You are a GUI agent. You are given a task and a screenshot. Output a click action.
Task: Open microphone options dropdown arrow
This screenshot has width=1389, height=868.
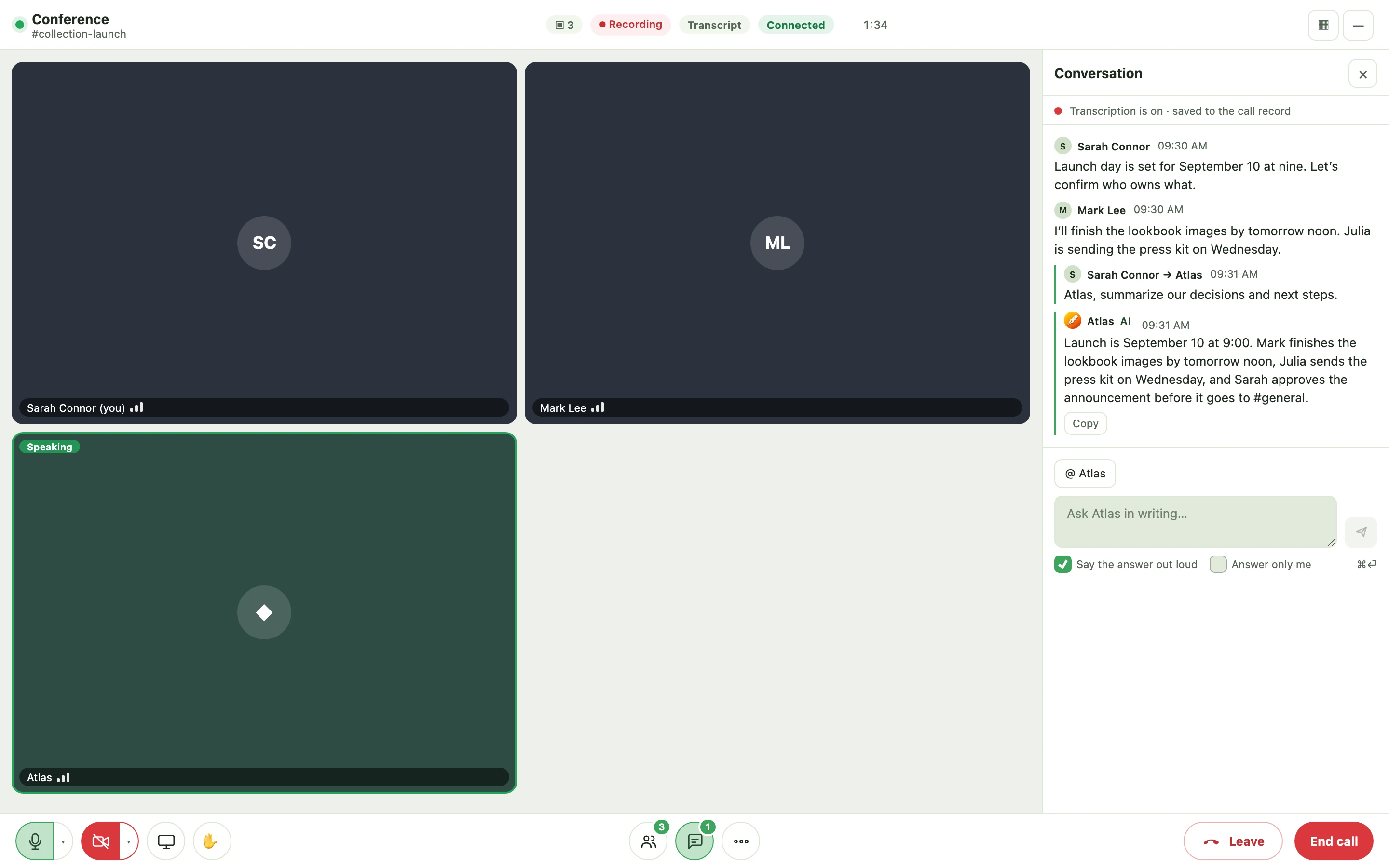(63, 841)
